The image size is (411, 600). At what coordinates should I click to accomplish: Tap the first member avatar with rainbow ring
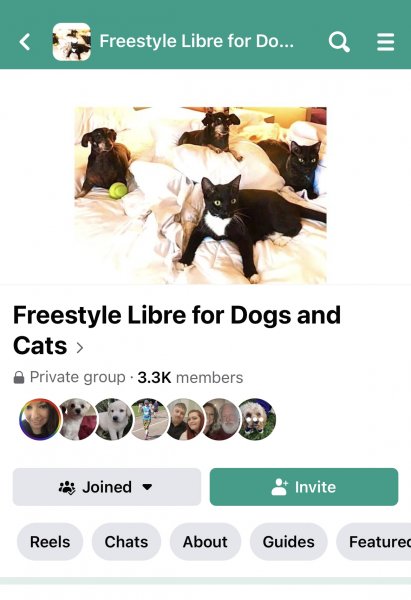[40, 419]
